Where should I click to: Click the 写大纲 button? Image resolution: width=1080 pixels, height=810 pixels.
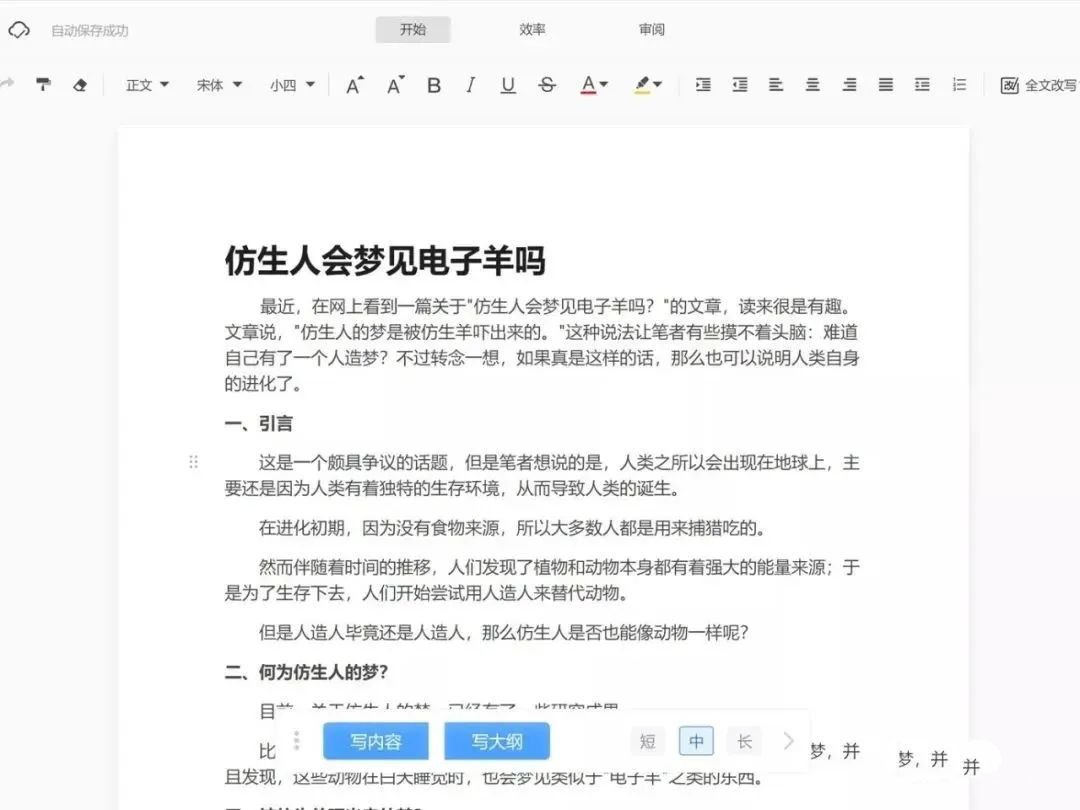(497, 741)
